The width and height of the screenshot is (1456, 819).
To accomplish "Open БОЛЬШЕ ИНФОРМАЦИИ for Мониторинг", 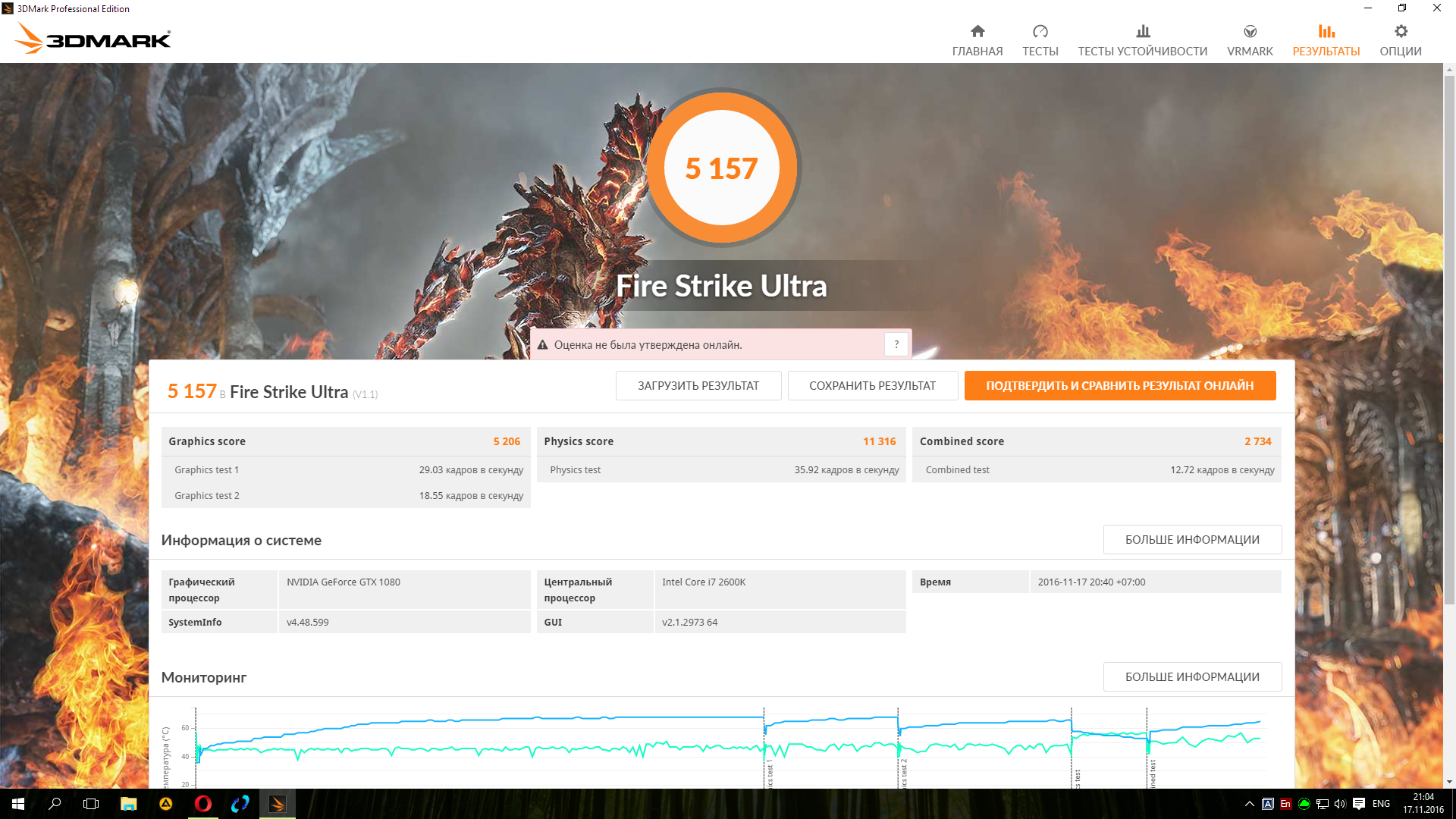I will pyautogui.click(x=1191, y=676).
